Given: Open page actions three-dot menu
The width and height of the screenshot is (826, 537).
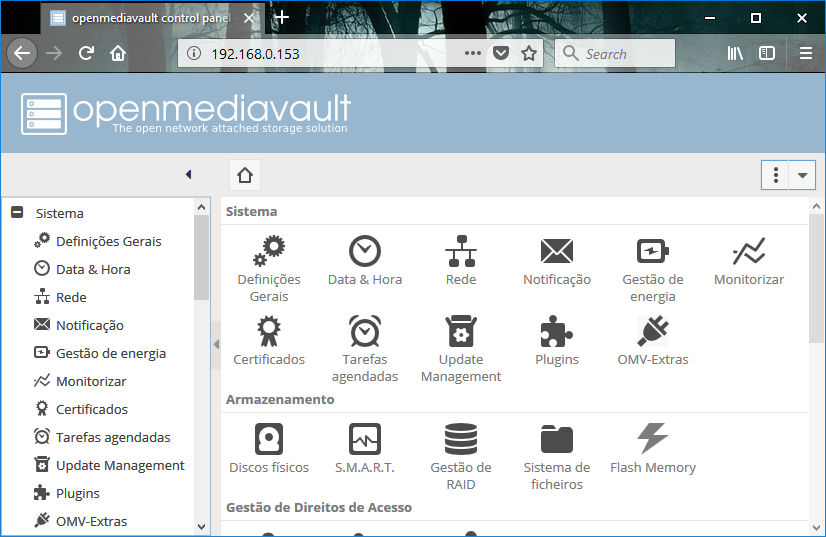Looking at the screenshot, I should (473, 53).
